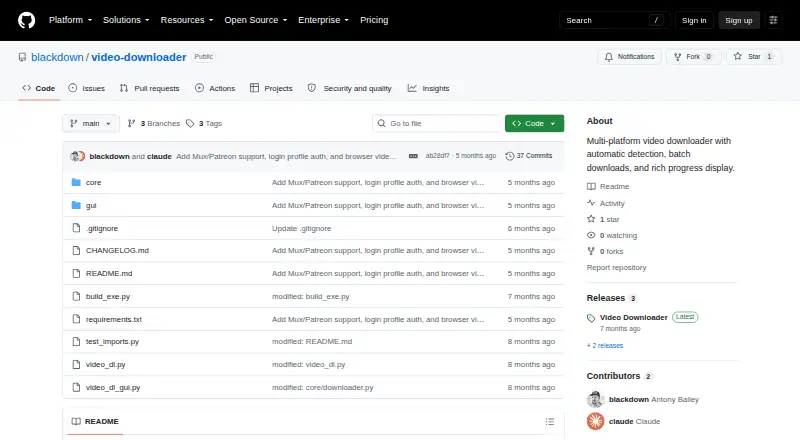Click the Sign up button
Viewport: 800px width, 440px height.
[x=739, y=20]
